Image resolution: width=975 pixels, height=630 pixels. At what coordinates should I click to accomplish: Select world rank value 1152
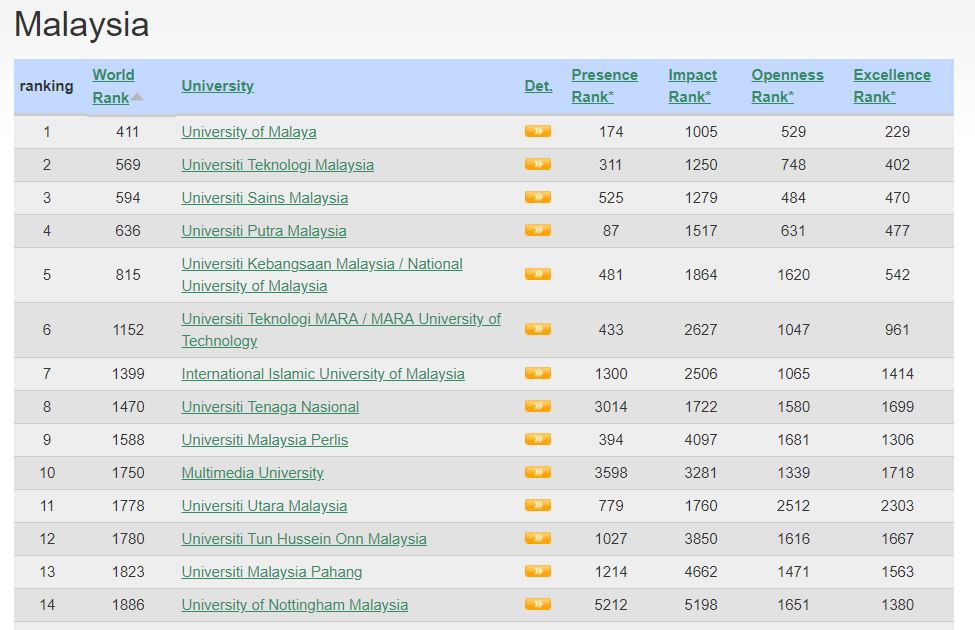pyautogui.click(x=127, y=330)
